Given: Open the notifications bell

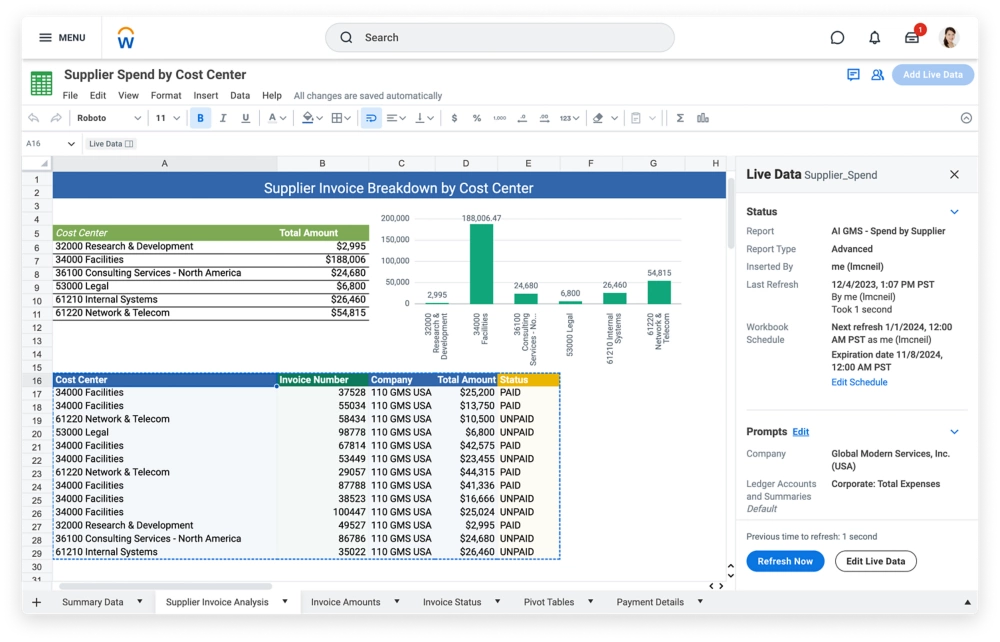Looking at the screenshot, I should coord(875,38).
